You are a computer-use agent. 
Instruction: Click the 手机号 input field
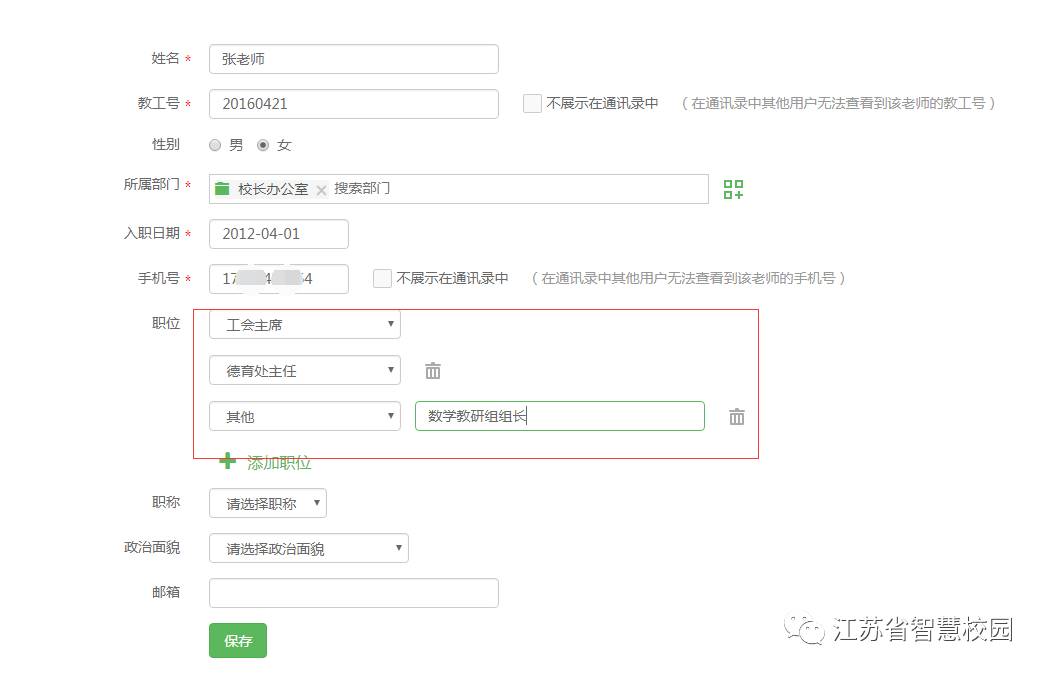tap(278, 278)
